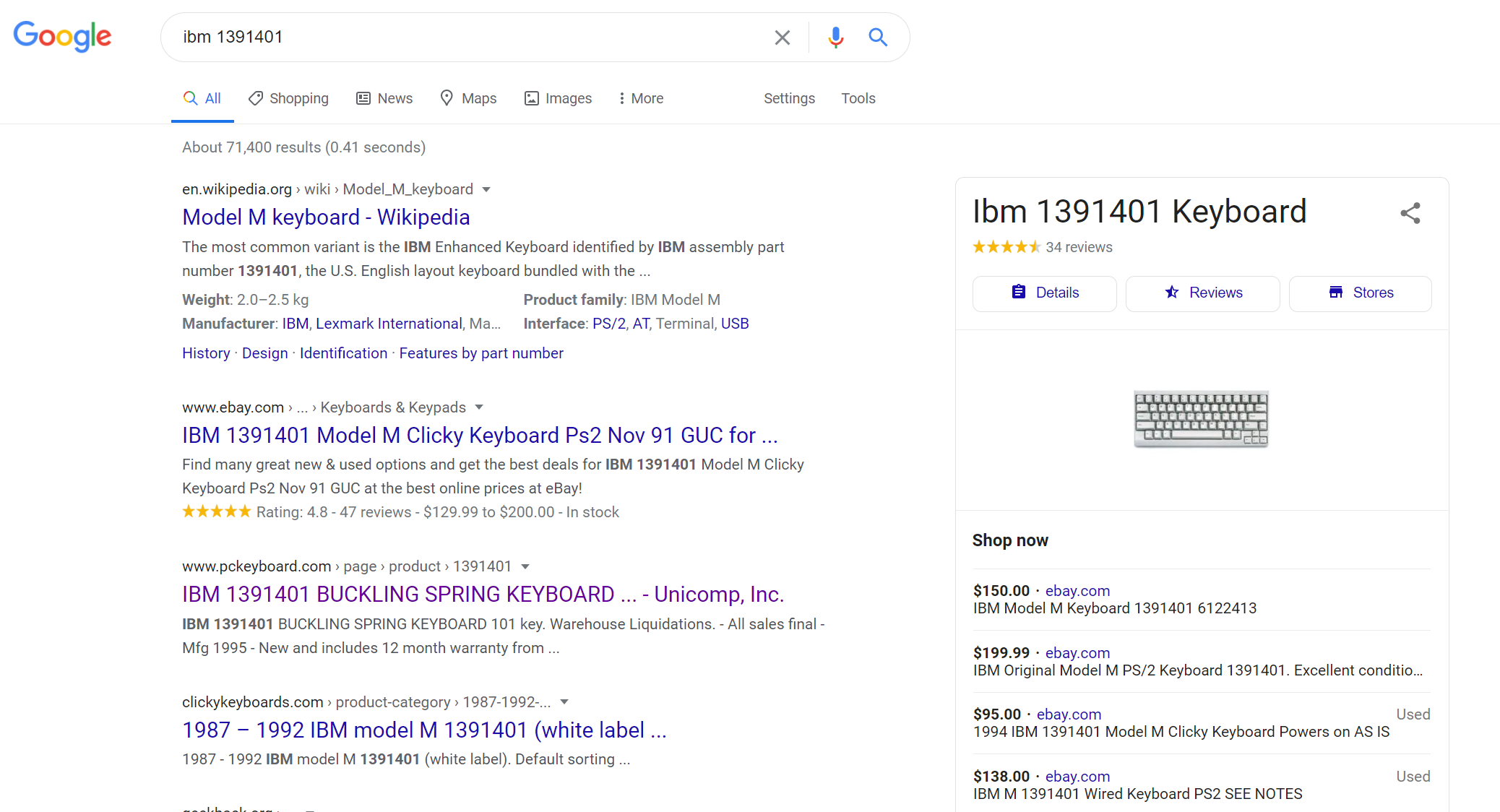1500x812 pixels.
Task: Clear the search box with X icon
Action: (782, 38)
